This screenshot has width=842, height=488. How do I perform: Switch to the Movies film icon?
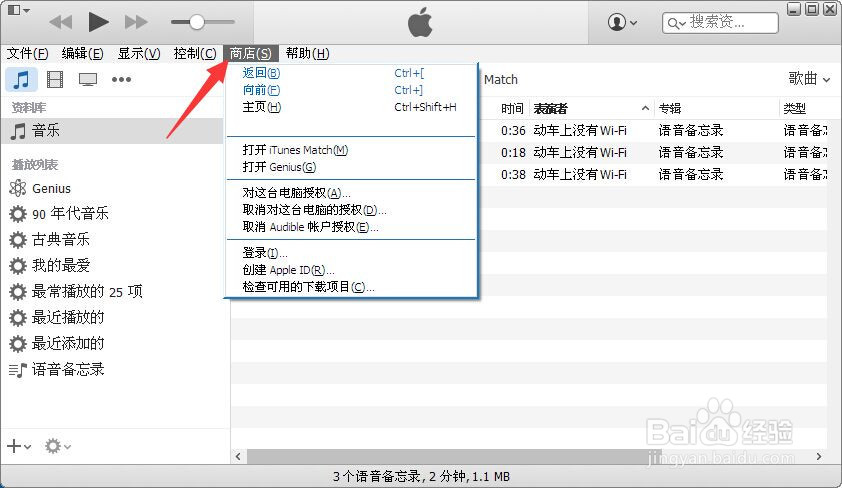[55, 79]
